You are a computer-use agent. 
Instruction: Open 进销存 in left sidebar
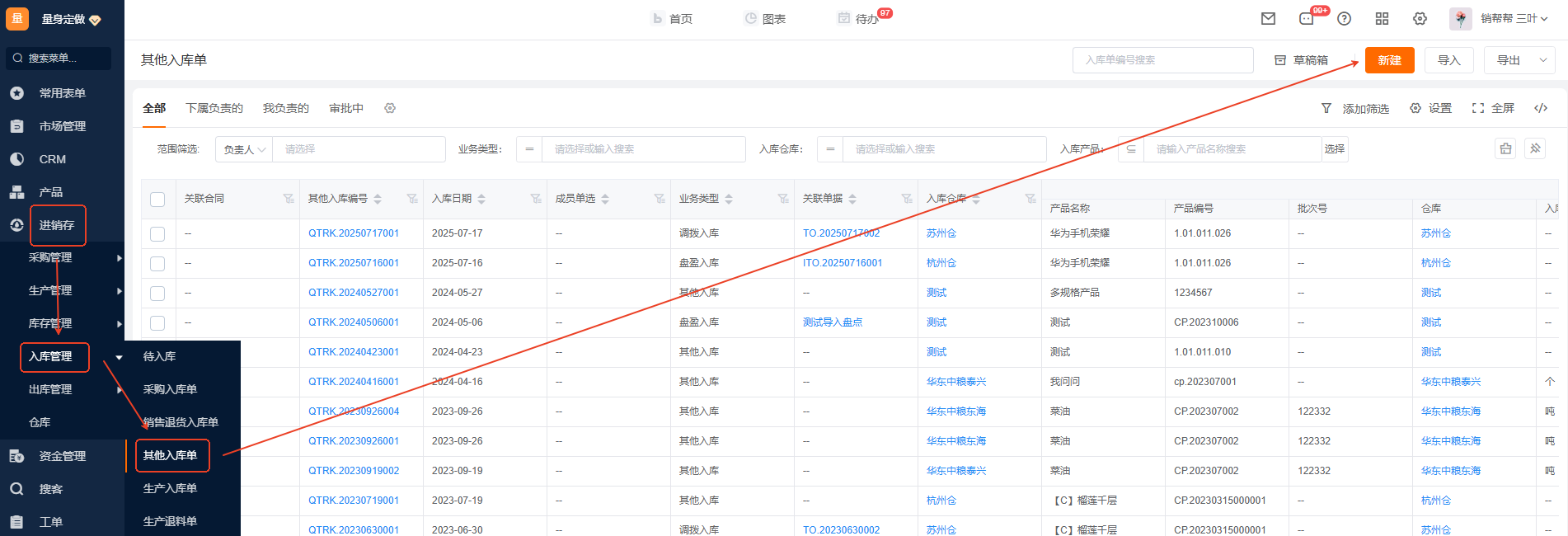[57, 225]
